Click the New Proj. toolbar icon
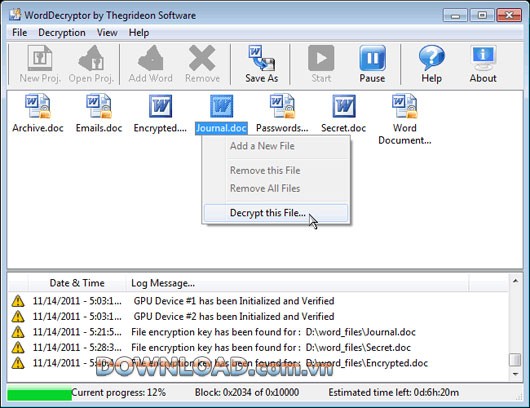Image resolution: width=530 pixels, height=408 pixels. click(x=40, y=58)
